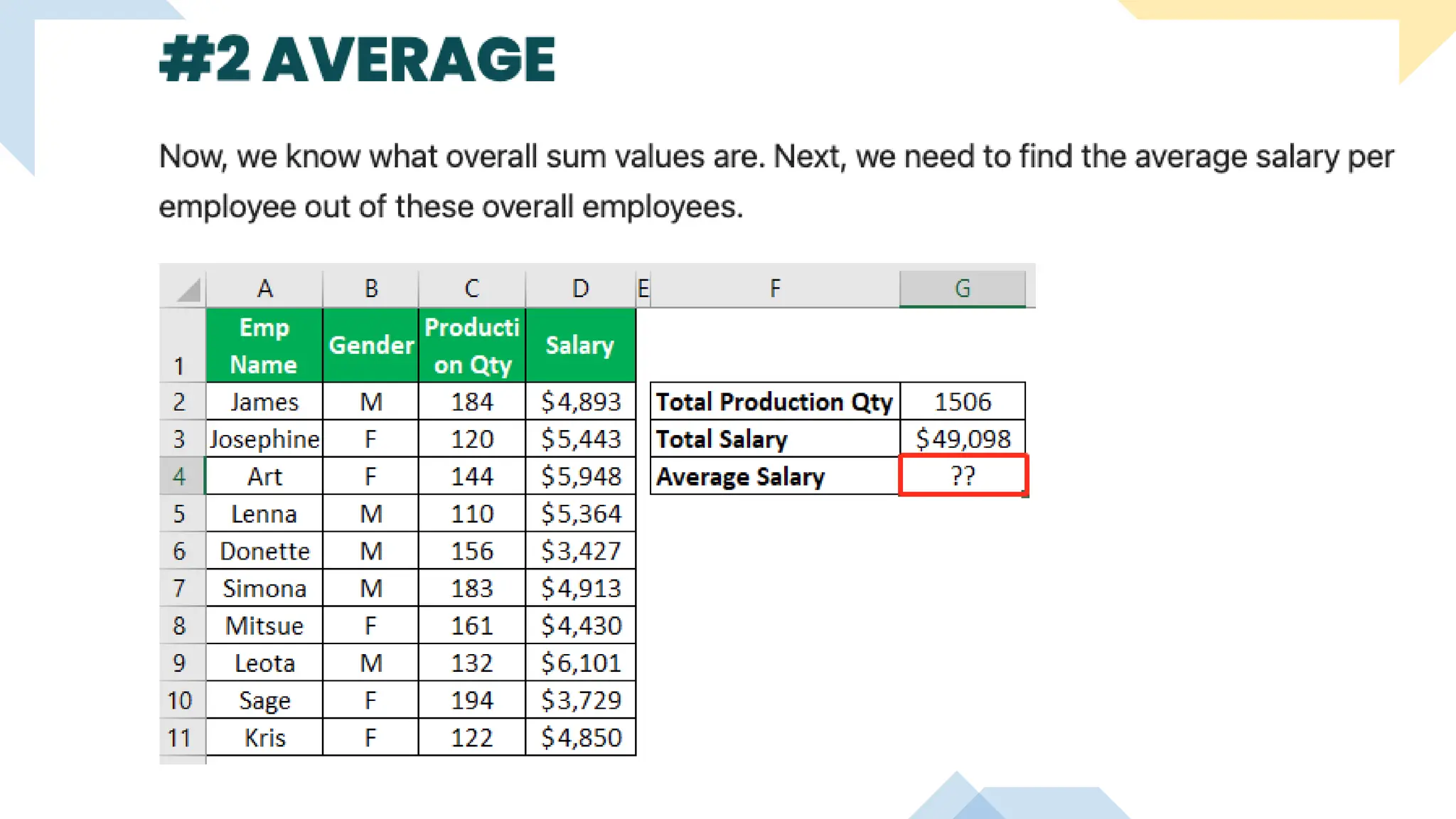Click the Total Production Qty value 1506
Image resolution: width=1456 pixels, height=819 pixels.
pos(963,402)
